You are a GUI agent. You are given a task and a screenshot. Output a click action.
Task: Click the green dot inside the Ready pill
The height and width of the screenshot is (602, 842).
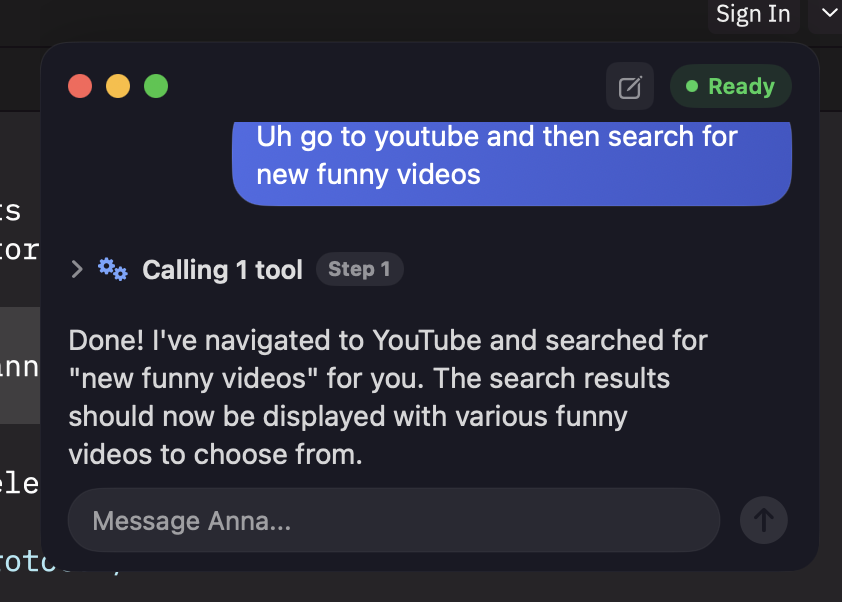[694, 86]
